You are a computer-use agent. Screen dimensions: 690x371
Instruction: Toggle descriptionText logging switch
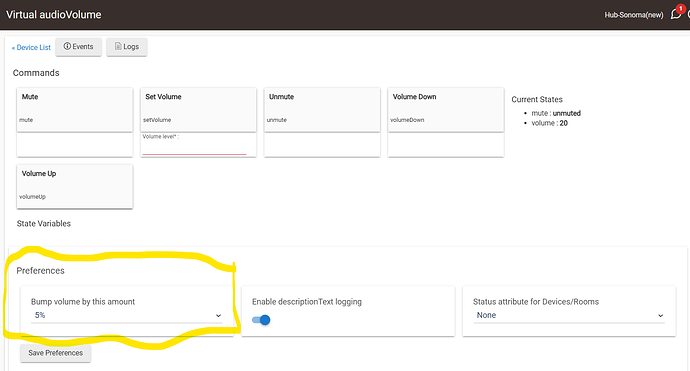pyautogui.click(x=261, y=320)
